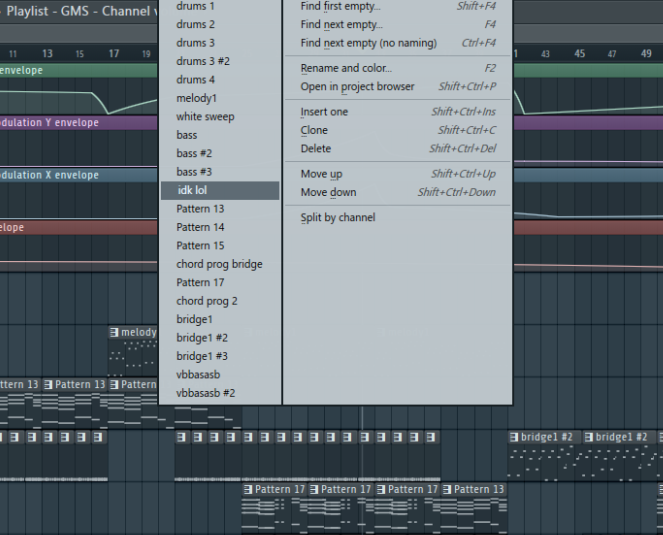Viewport: 663px width, 535px height.
Task: Select the Pattern 13 clip beside Pattern 17
Action: 474,509
